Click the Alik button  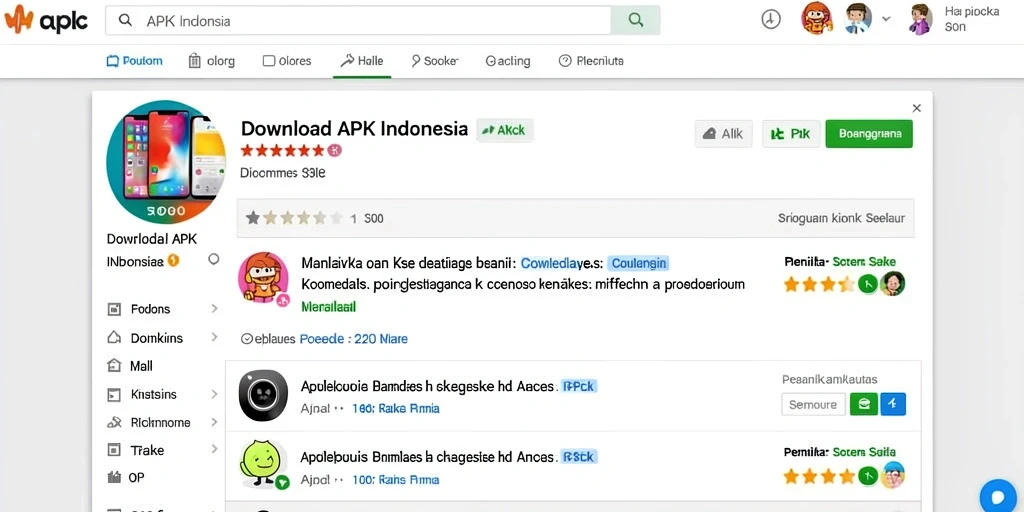724,134
